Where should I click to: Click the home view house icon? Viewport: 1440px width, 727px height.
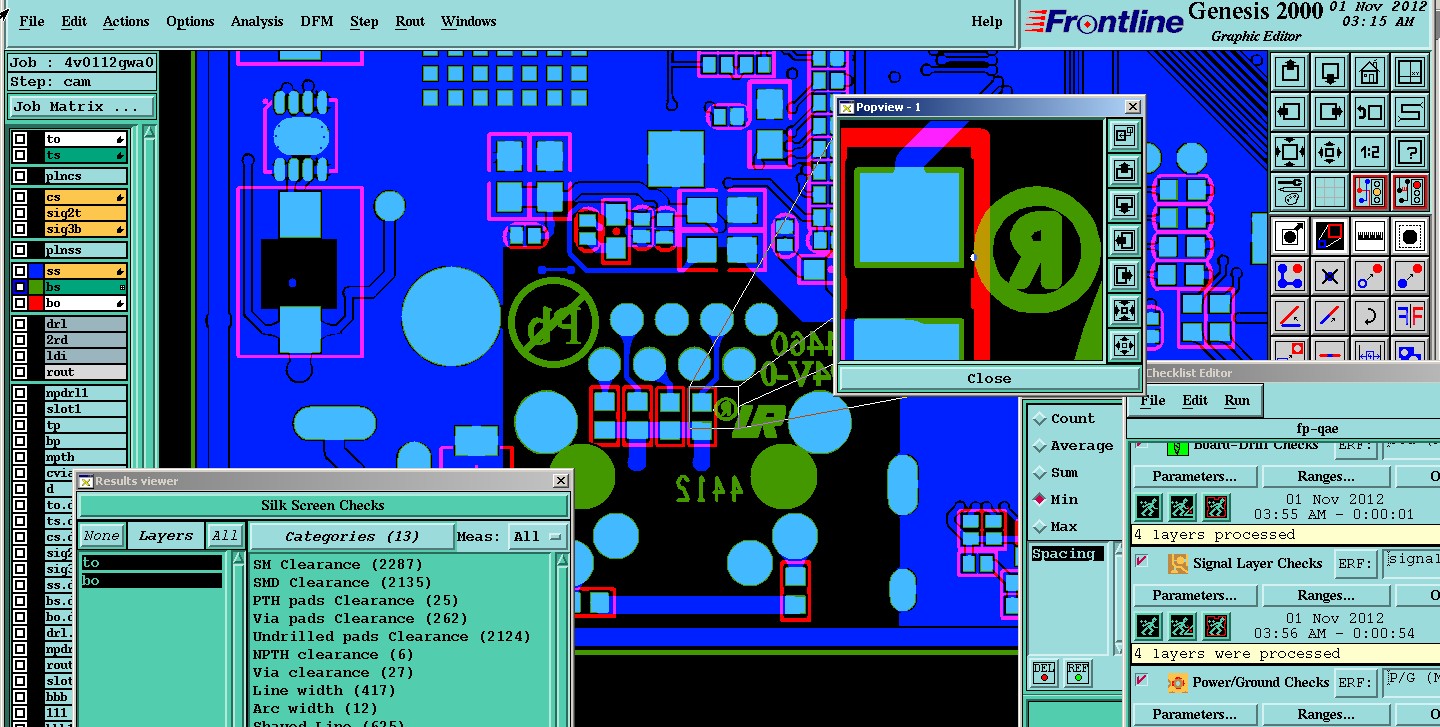(1369, 72)
